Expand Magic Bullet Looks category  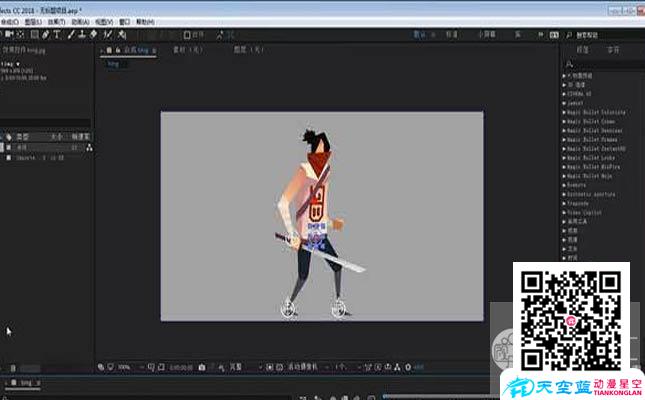tap(564, 158)
